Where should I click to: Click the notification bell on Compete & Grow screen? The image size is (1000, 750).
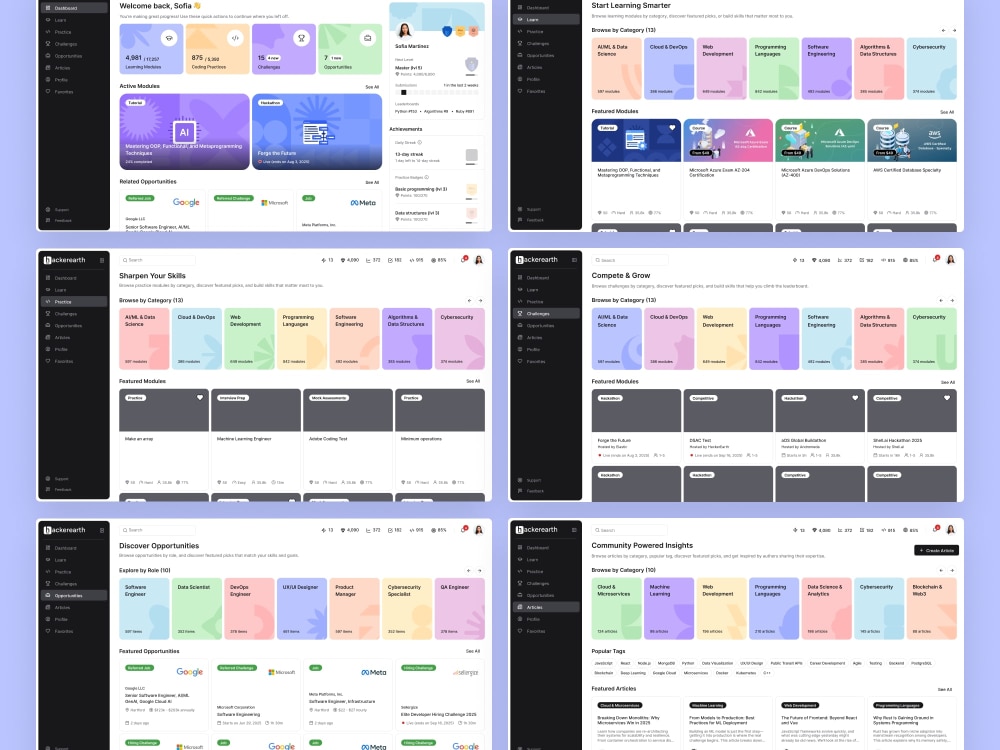936,260
